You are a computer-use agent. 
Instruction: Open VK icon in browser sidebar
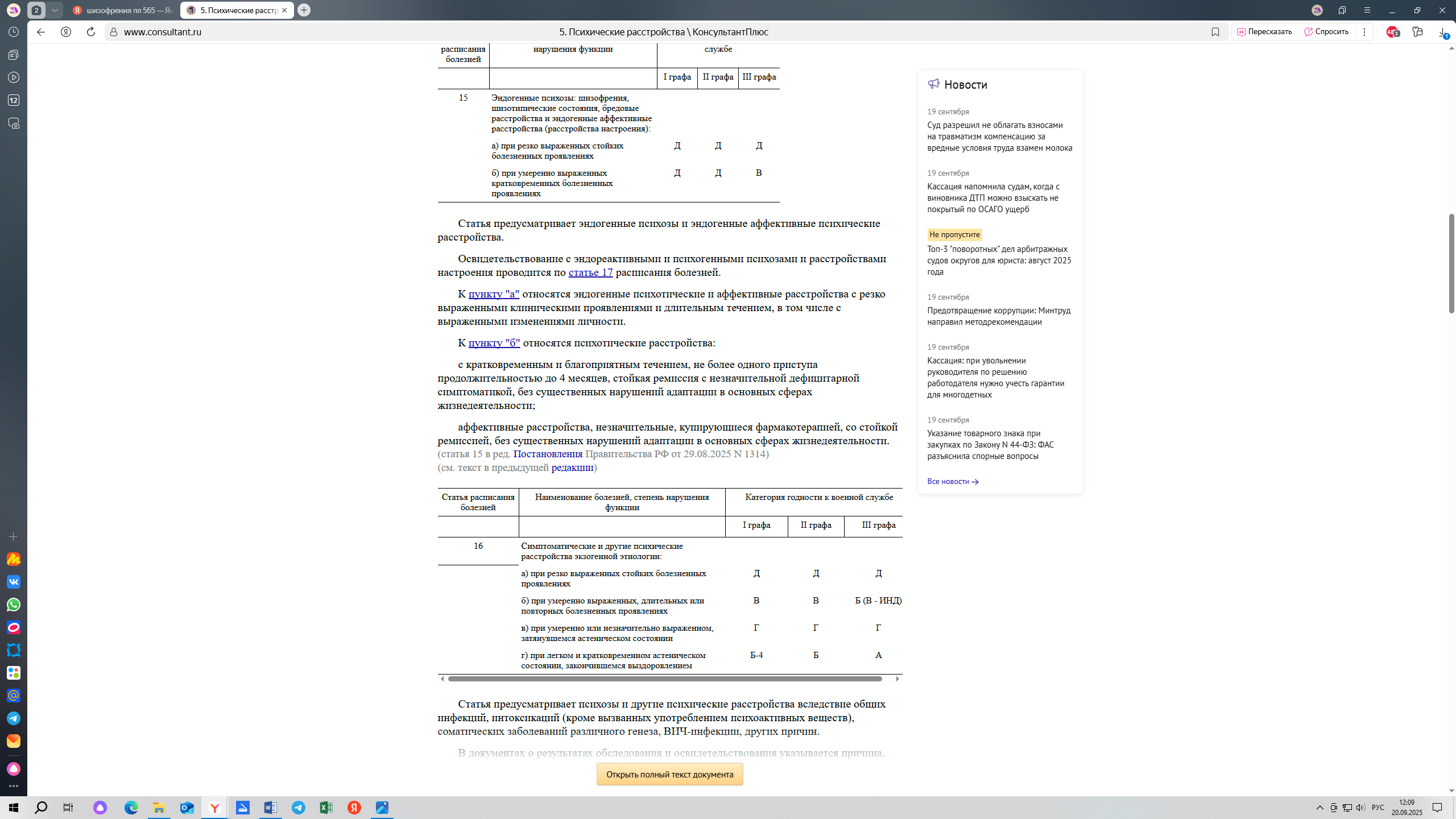click(x=14, y=582)
